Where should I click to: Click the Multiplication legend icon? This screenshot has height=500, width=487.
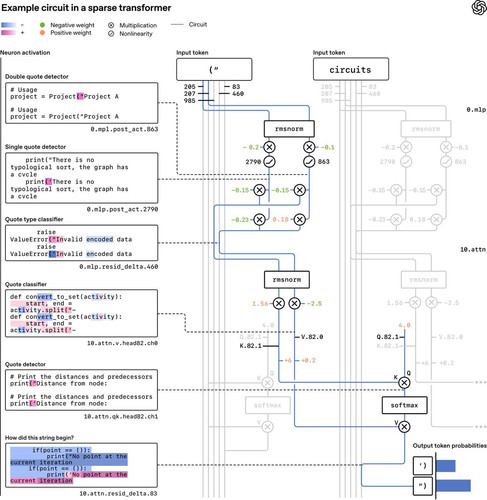click(x=111, y=25)
